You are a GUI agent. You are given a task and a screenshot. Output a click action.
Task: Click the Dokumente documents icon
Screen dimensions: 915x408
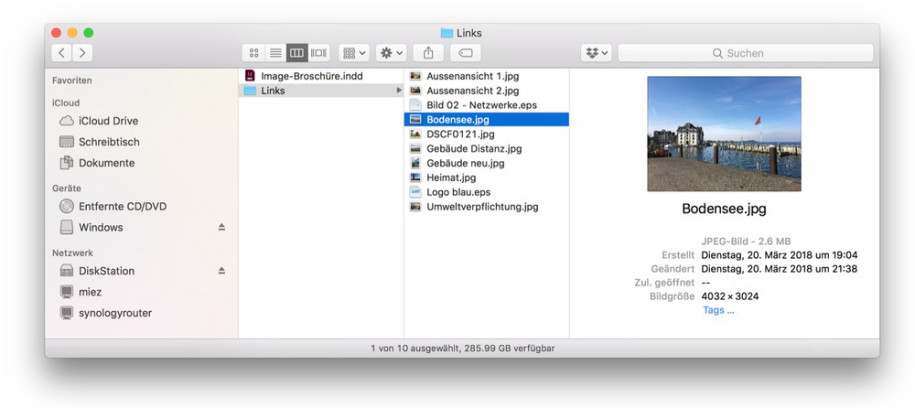coord(67,163)
